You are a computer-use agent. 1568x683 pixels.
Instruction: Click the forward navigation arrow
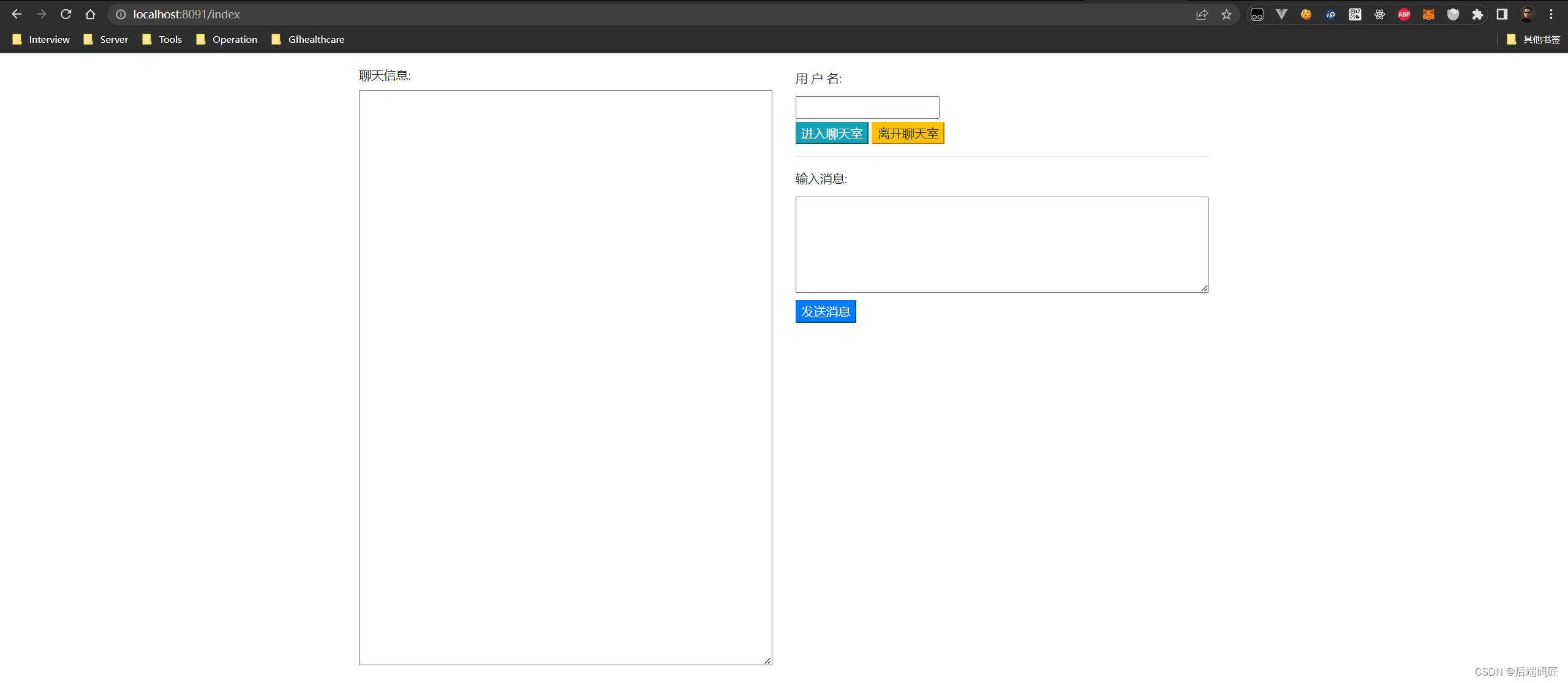tap(41, 14)
